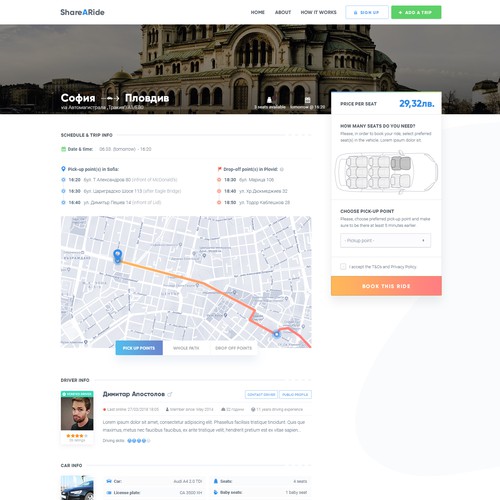Screen dimensions: 500x500
Task: Select the 16:20 pick-up point radio marker
Action: [63, 180]
